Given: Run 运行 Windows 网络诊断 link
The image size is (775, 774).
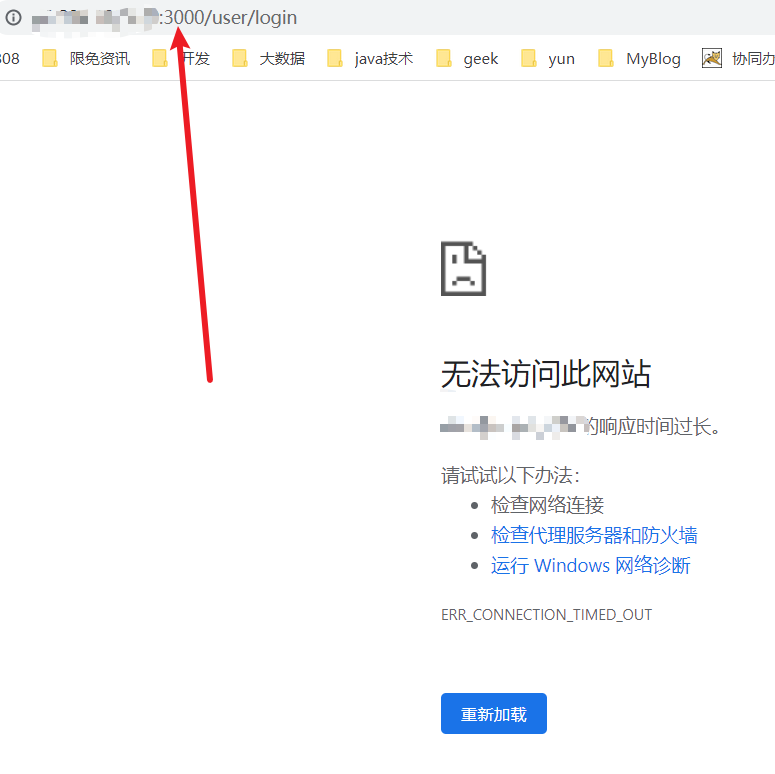Looking at the screenshot, I should [591, 565].
